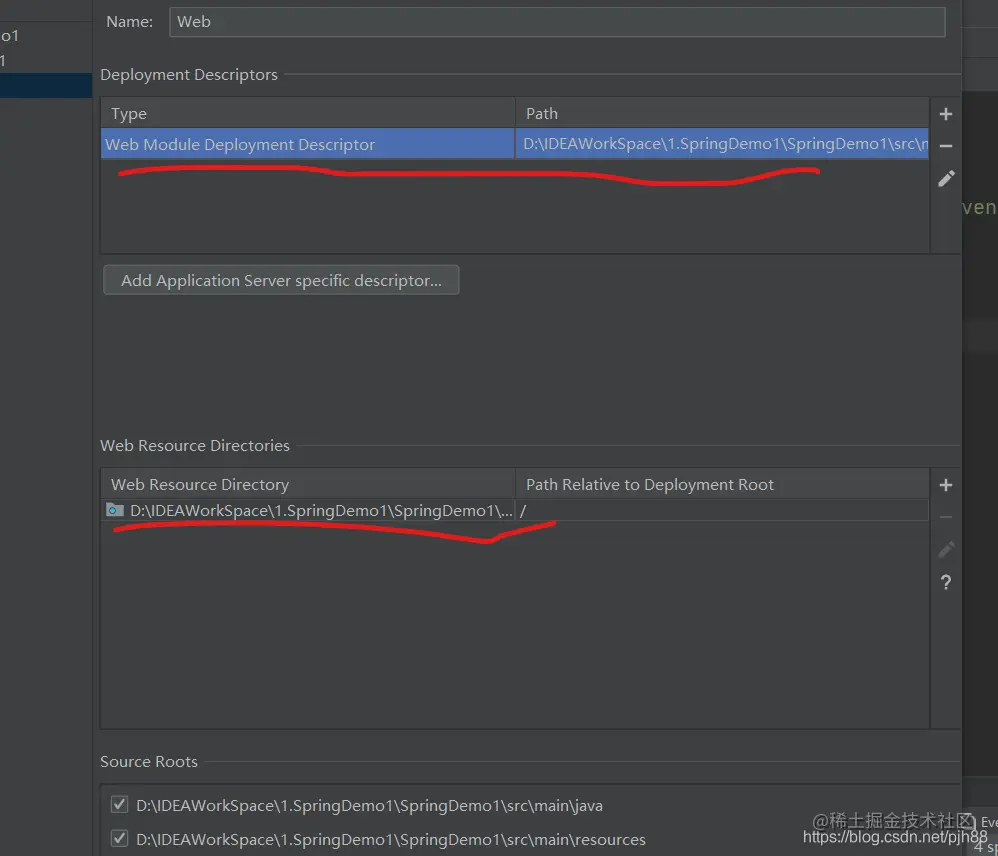Edit deployment descriptor with pencil icon
998x856 pixels.
pyautogui.click(x=946, y=179)
